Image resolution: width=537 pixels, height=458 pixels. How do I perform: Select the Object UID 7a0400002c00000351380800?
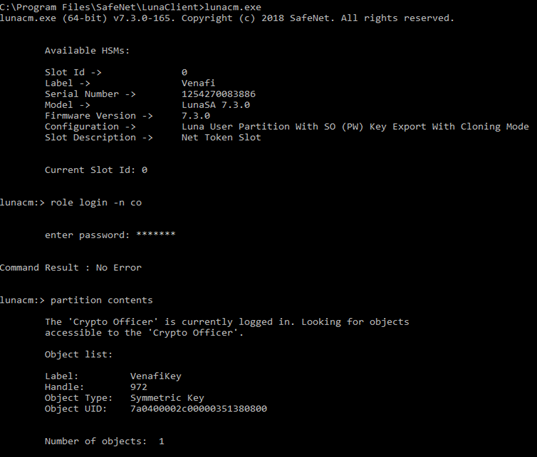[199, 409]
